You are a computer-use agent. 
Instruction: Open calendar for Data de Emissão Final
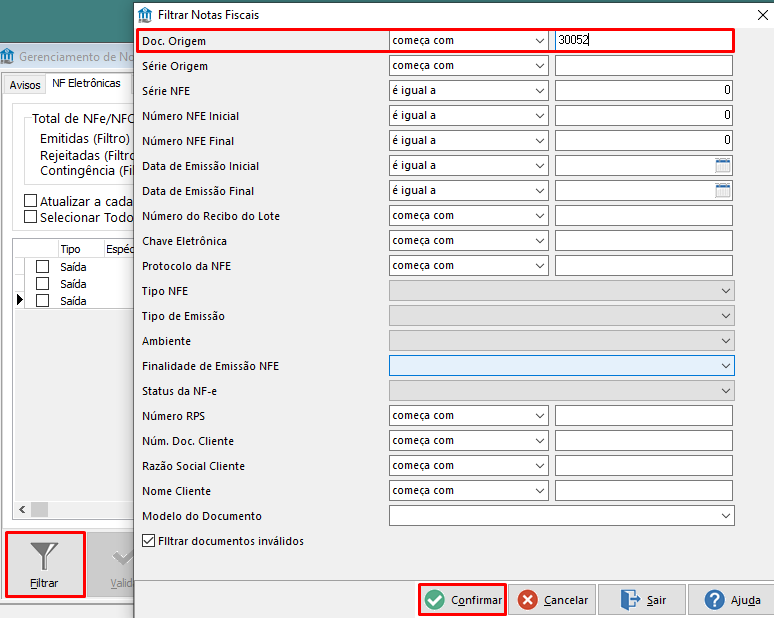coord(723,191)
